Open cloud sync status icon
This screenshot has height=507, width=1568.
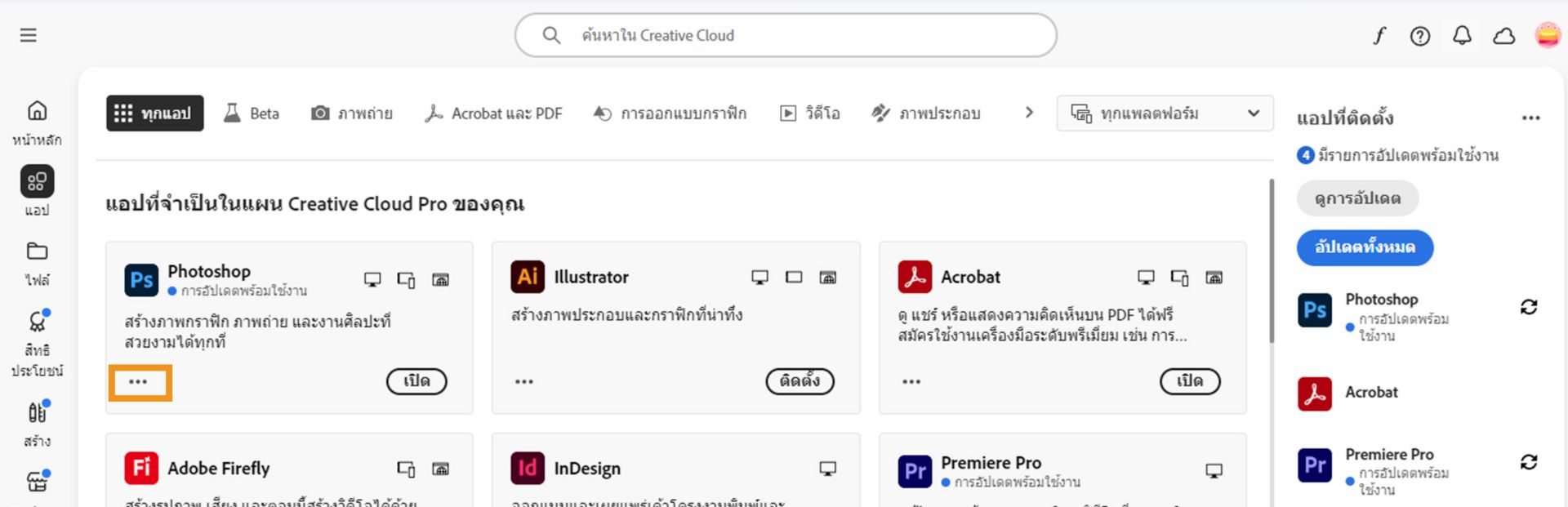[1504, 35]
